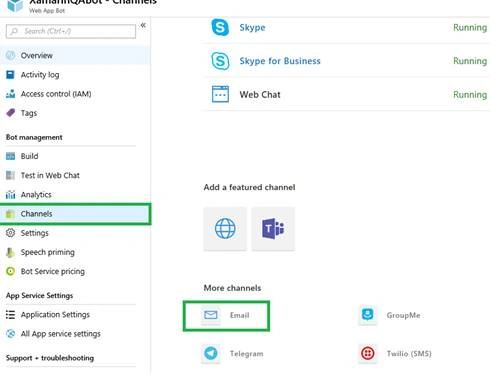Click the Add a featured channel heading
Image resolution: width=490 pixels, height=379 pixels.
click(249, 187)
